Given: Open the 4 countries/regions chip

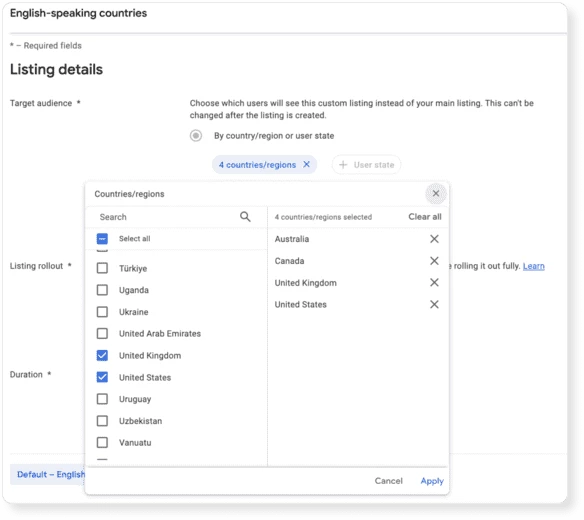Looking at the screenshot, I should (257, 165).
